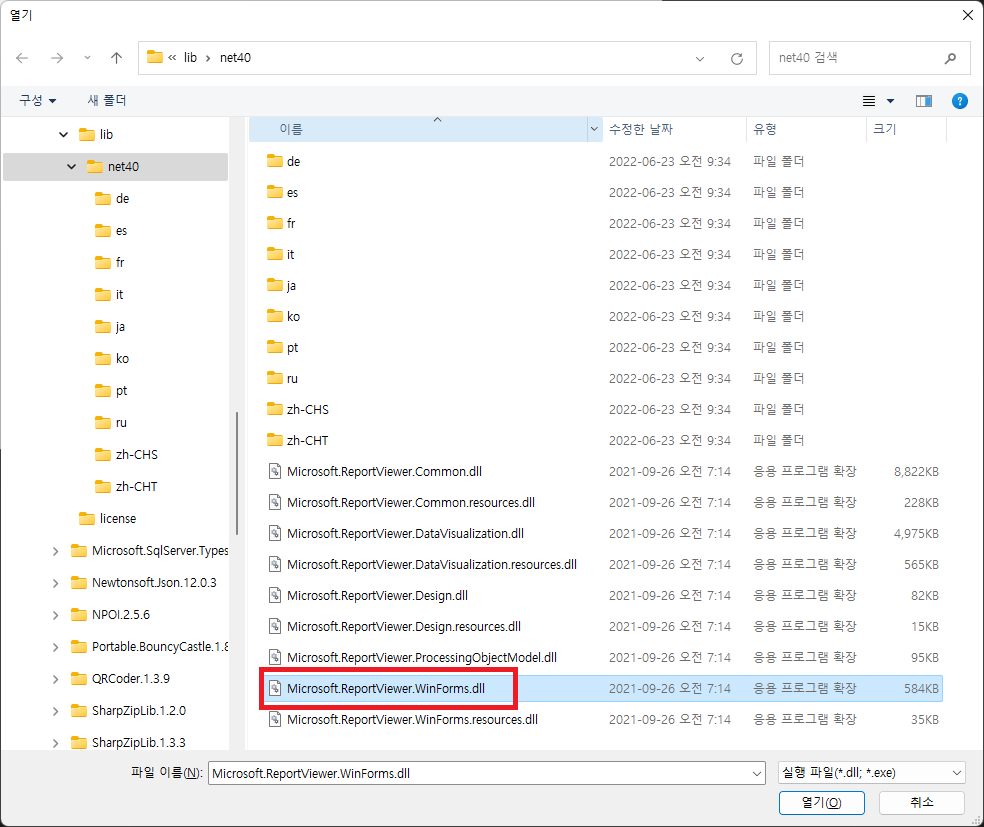Expand Newtonsoft.Json.12.0.3 tree node

pyautogui.click(x=56, y=583)
